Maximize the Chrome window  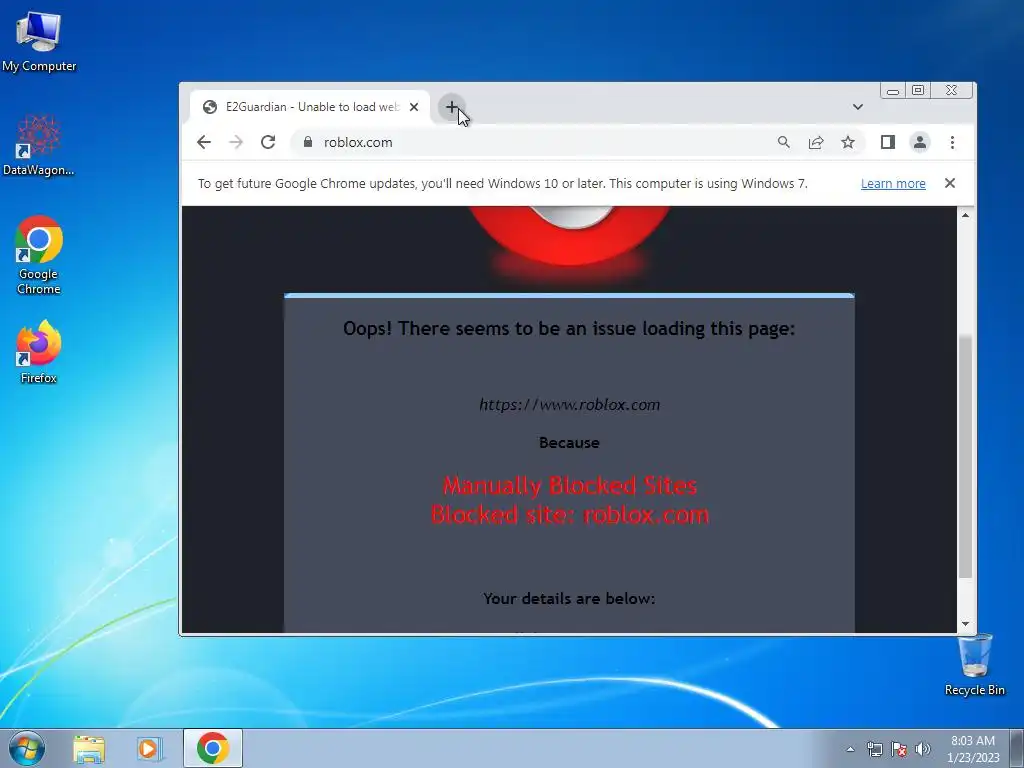918,91
